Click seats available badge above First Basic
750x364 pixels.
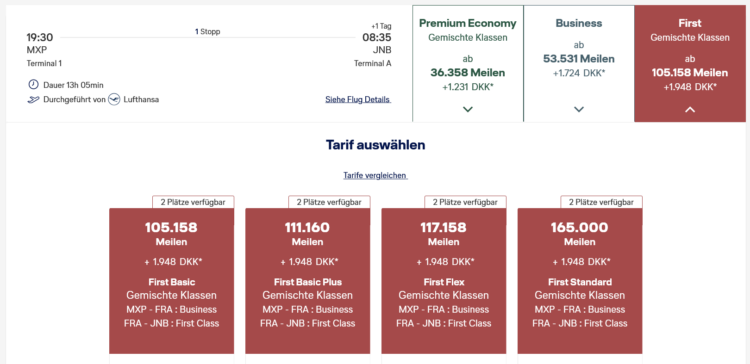[x=193, y=202]
